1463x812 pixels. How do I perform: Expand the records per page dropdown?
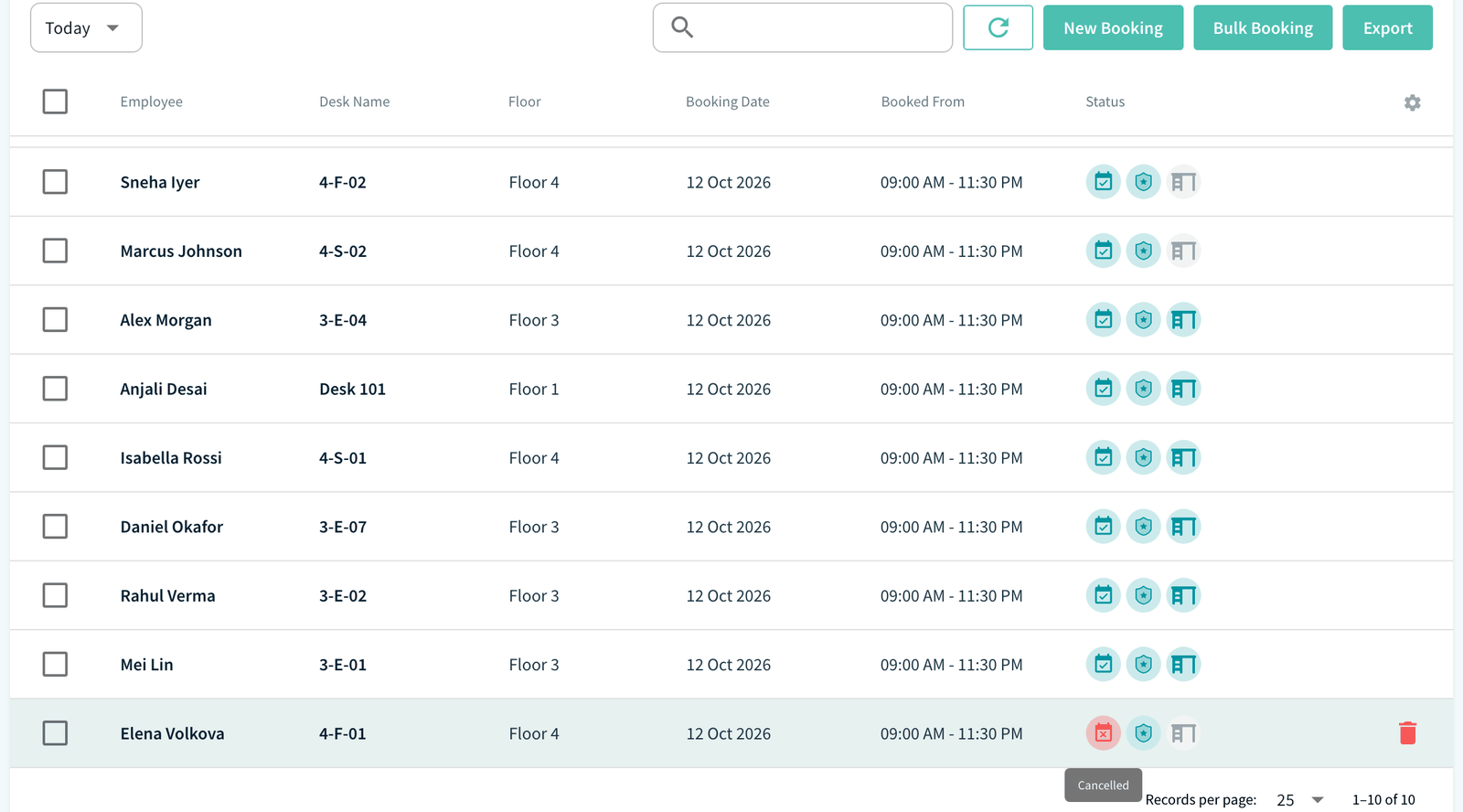point(1300,800)
